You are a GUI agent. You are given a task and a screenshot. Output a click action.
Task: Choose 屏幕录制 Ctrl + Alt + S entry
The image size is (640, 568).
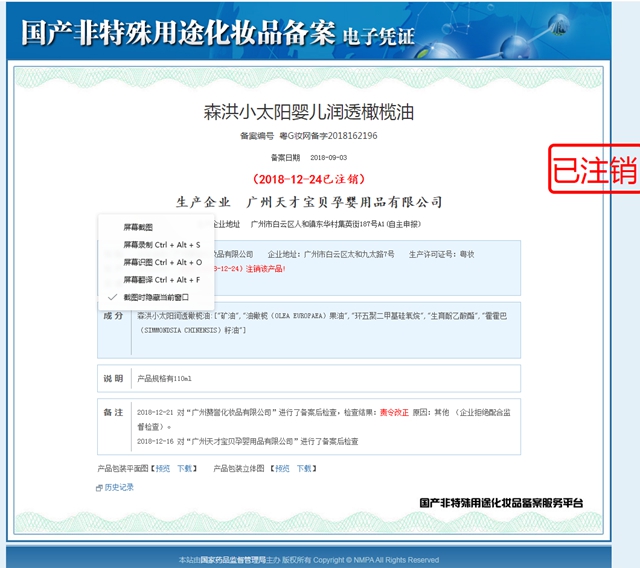[162, 245]
